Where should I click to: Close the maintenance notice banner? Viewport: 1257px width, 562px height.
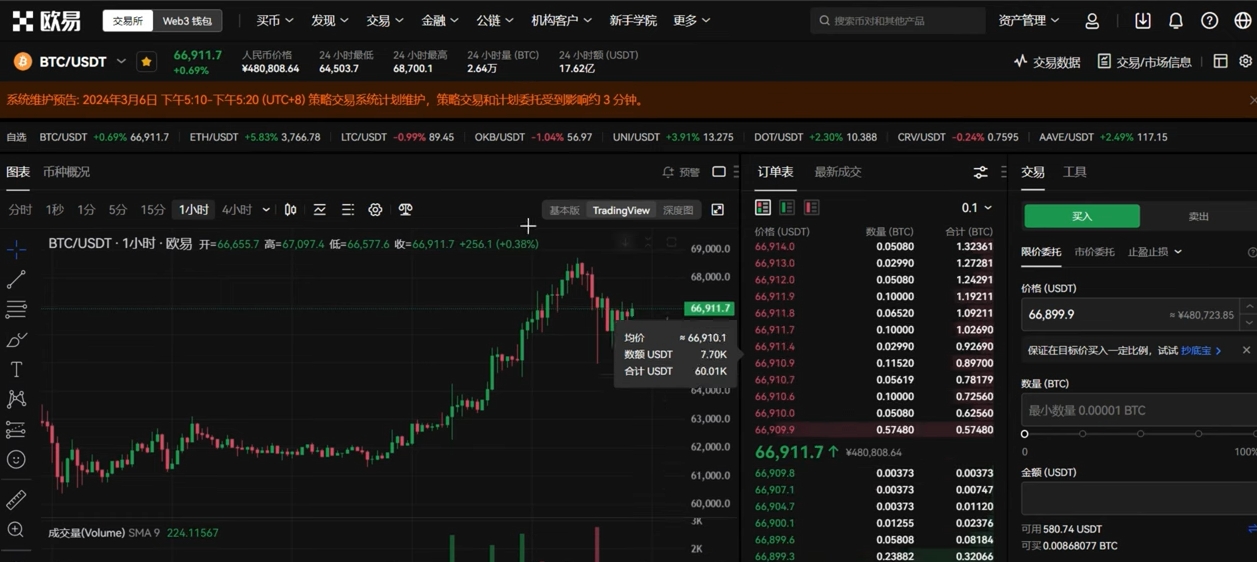coord(1252,100)
